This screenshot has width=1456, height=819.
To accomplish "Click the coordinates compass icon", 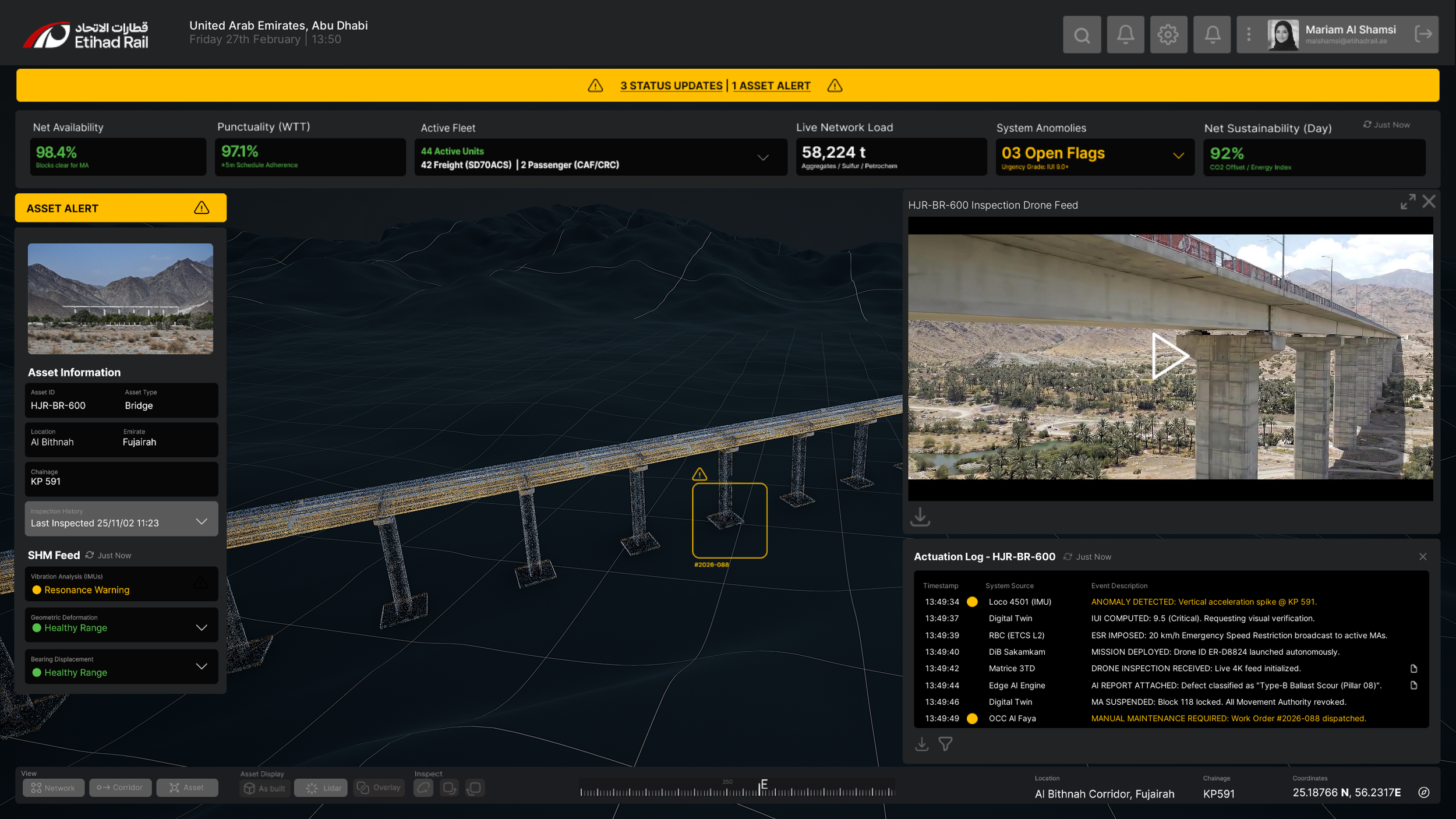I will coord(1423,792).
